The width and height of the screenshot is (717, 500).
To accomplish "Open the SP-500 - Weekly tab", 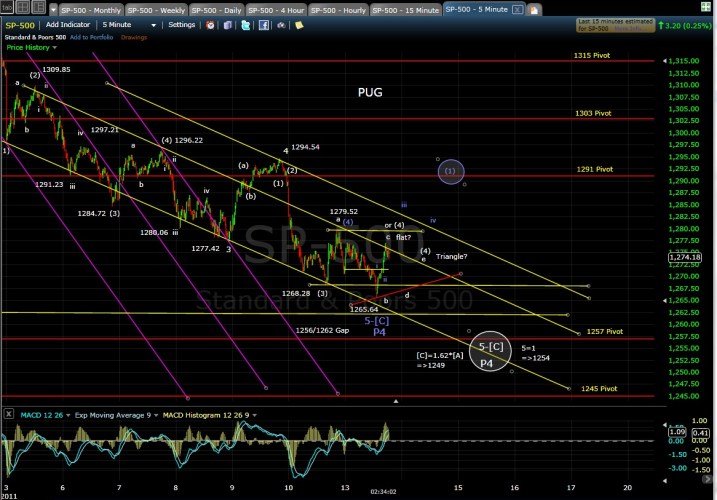I will (156, 10).
